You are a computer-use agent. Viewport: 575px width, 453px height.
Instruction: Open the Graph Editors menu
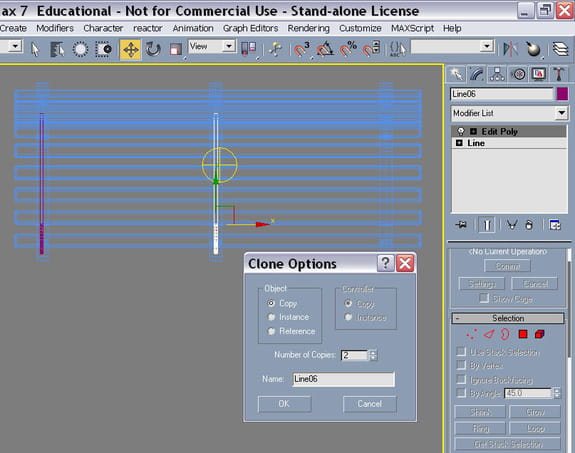click(250, 28)
